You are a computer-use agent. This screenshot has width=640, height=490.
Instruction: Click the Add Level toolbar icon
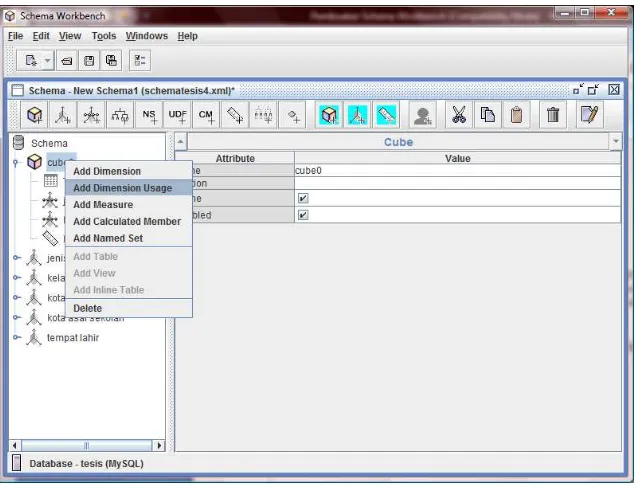click(x=263, y=115)
